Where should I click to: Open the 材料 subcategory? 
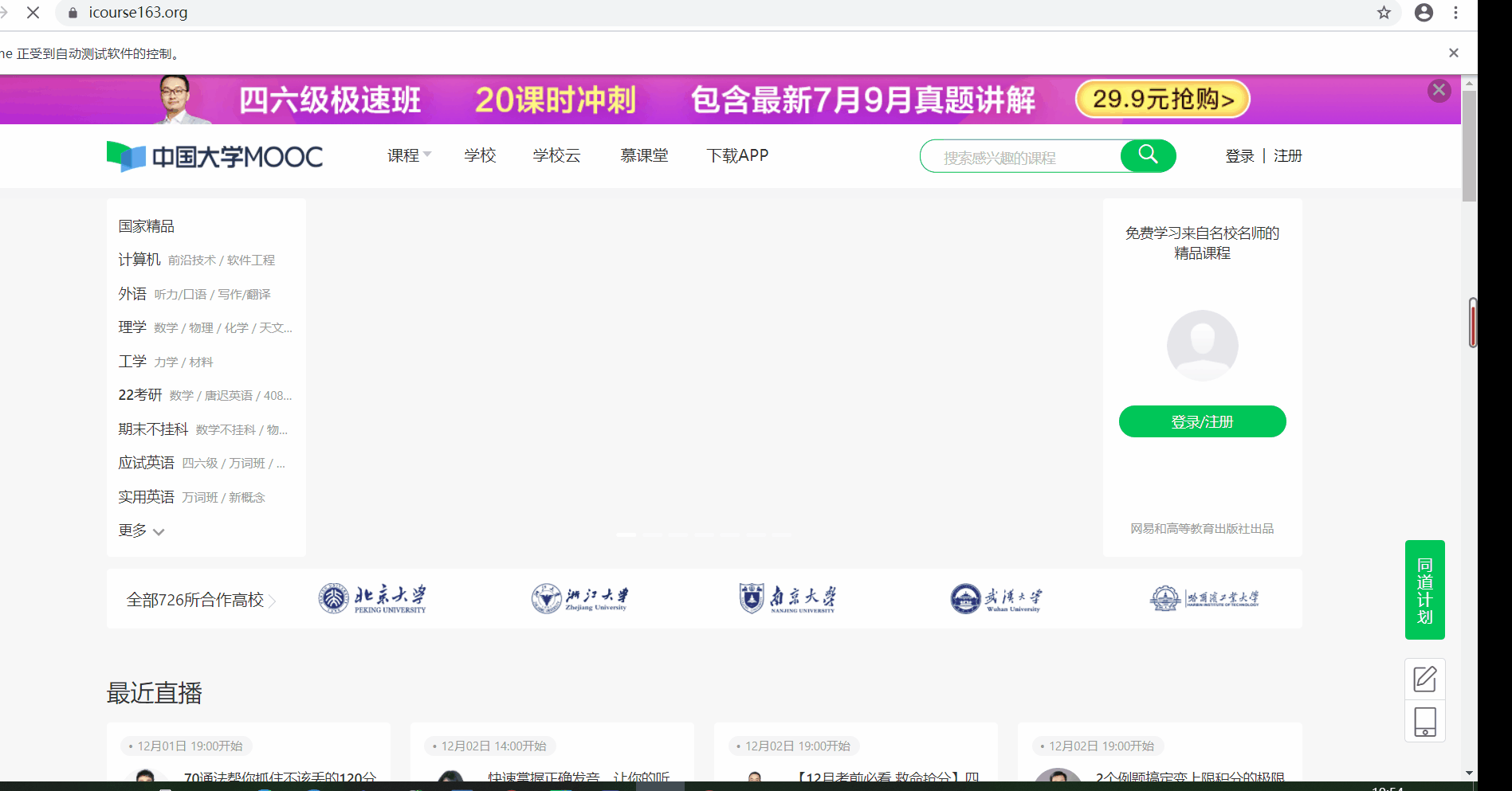click(x=201, y=362)
